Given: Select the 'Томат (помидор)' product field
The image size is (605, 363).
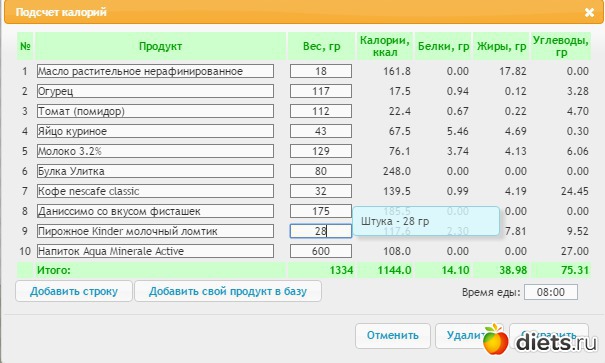Looking at the screenshot, I should 155,111.
